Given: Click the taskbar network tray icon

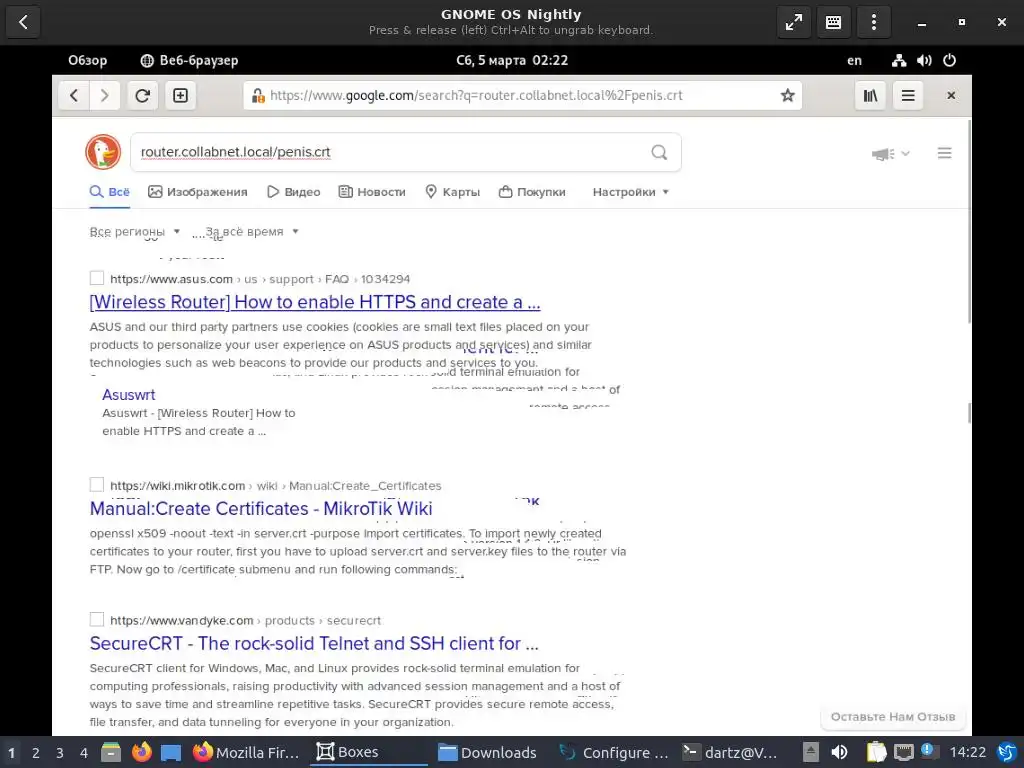Looking at the screenshot, I should (904, 752).
